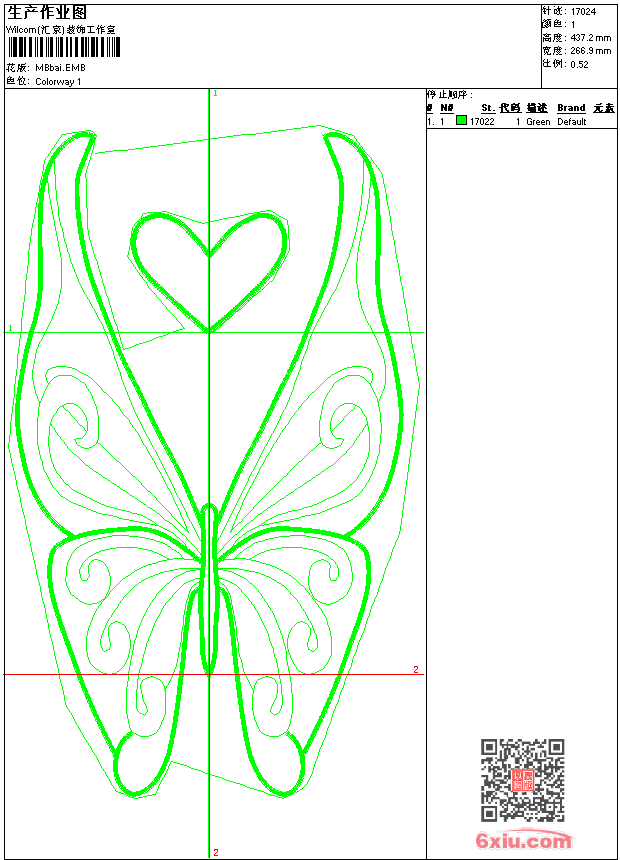The width and height of the screenshot is (620, 860).
Task: Select the Green color name in the row
Action: [x=538, y=122]
